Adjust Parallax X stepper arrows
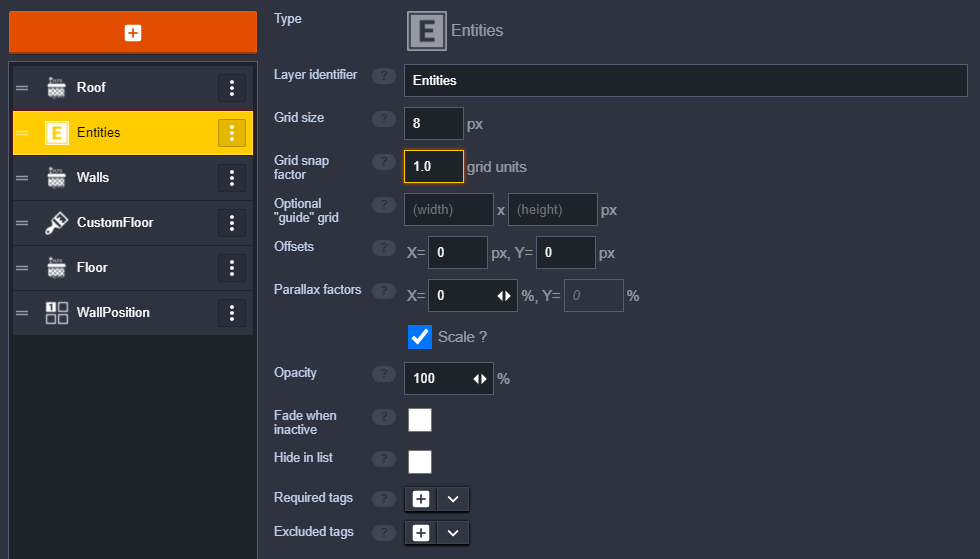 pyautogui.click(x=504, y=296)
